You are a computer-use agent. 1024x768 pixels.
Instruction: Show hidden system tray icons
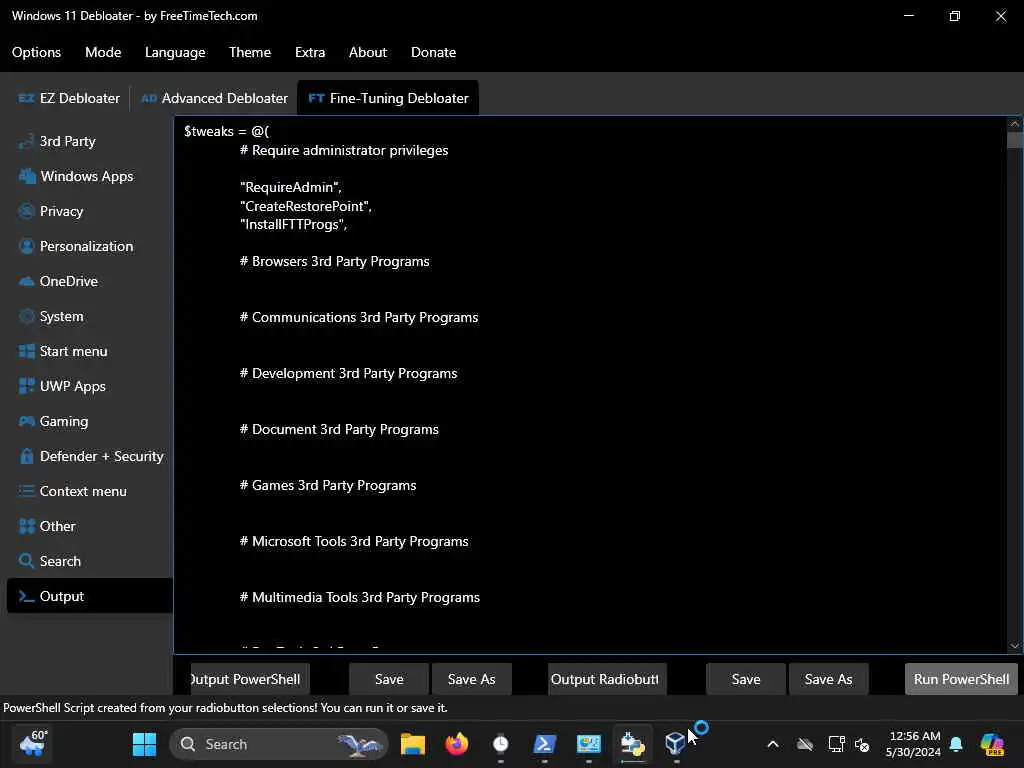tap(773, 744)
